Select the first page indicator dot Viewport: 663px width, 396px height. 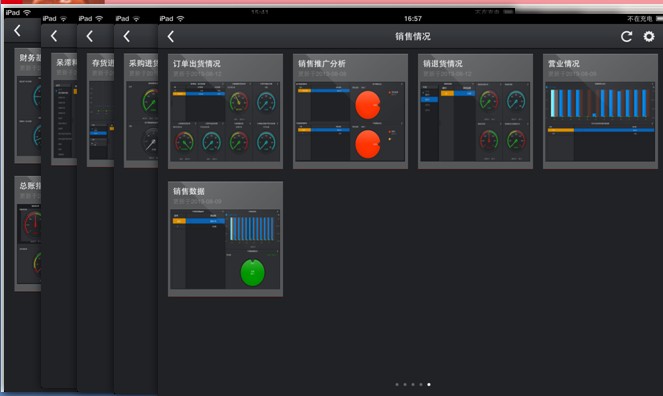[397, 385]
